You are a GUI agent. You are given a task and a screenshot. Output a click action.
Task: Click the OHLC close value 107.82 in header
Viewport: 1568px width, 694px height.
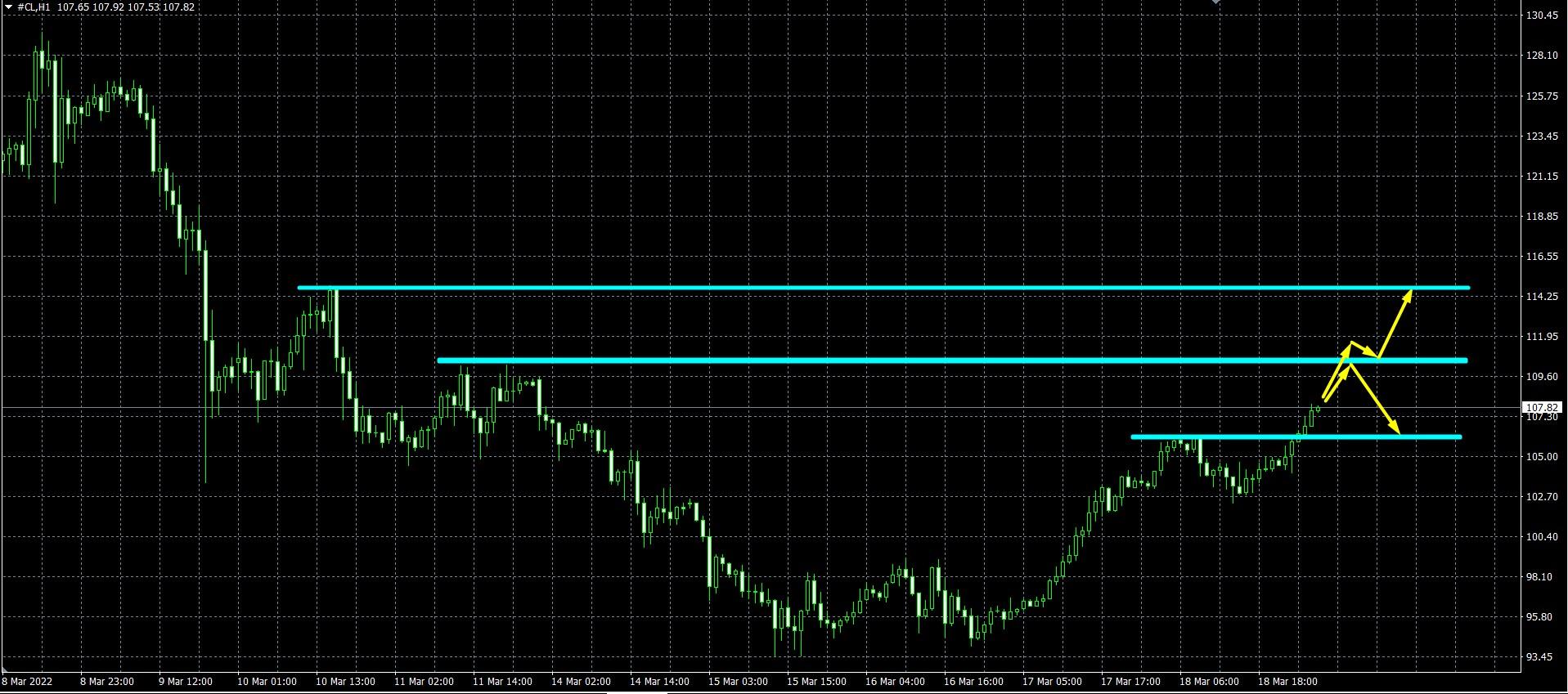tap(178, 7)
